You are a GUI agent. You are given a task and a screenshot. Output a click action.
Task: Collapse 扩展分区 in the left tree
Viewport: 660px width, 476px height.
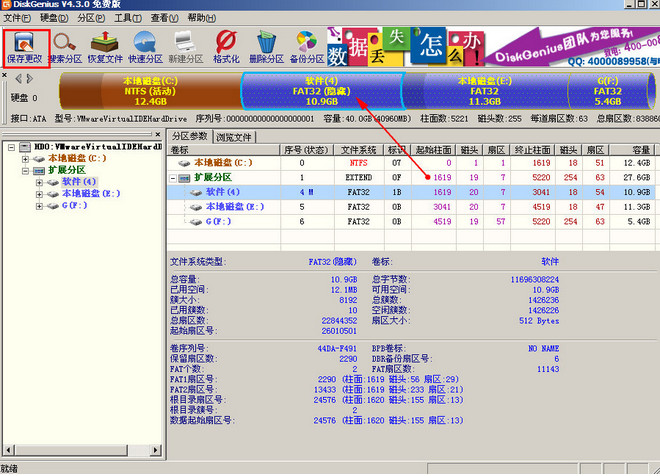(x=25, y=171)
